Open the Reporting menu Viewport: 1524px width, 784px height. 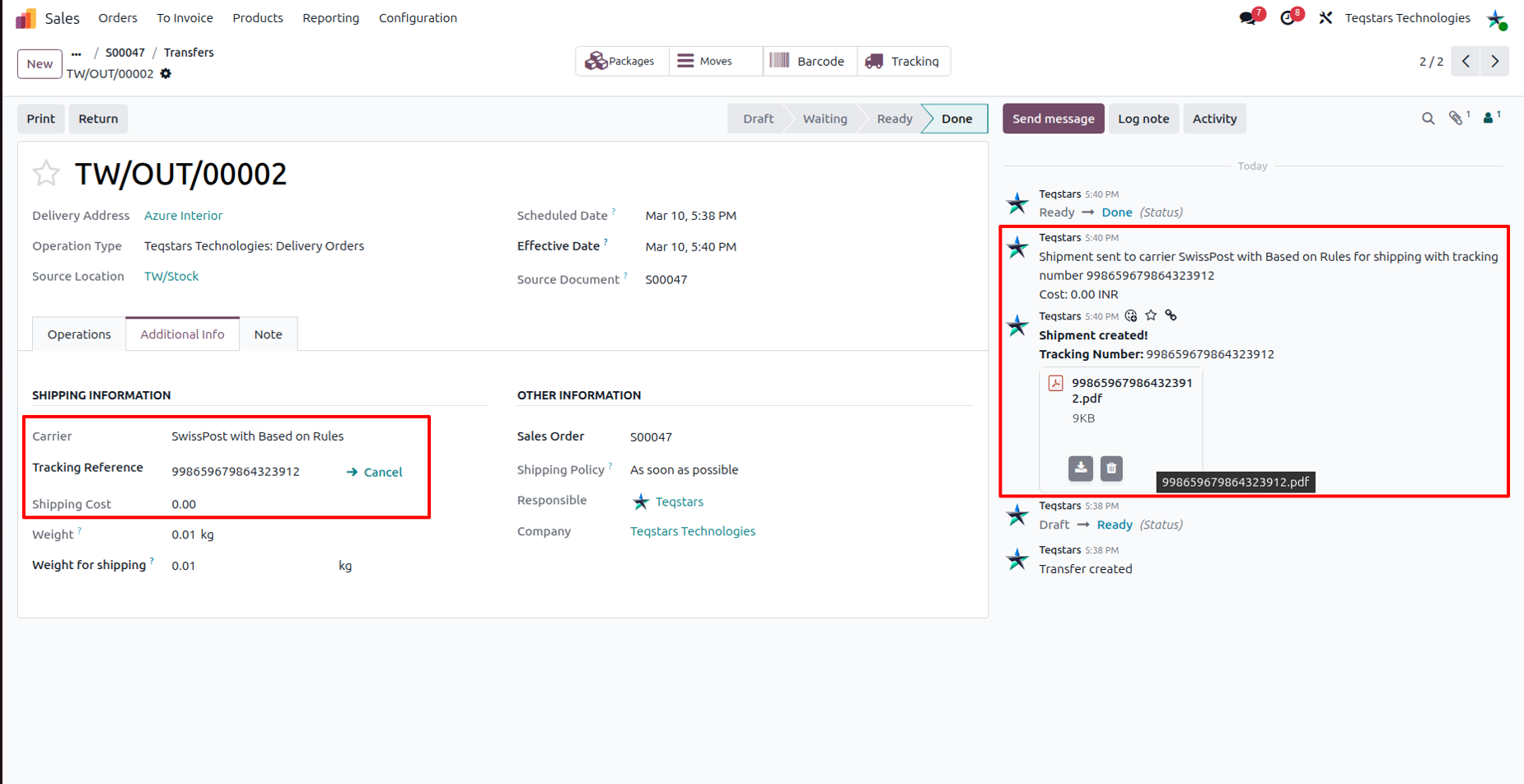click(x=330, y=18)
